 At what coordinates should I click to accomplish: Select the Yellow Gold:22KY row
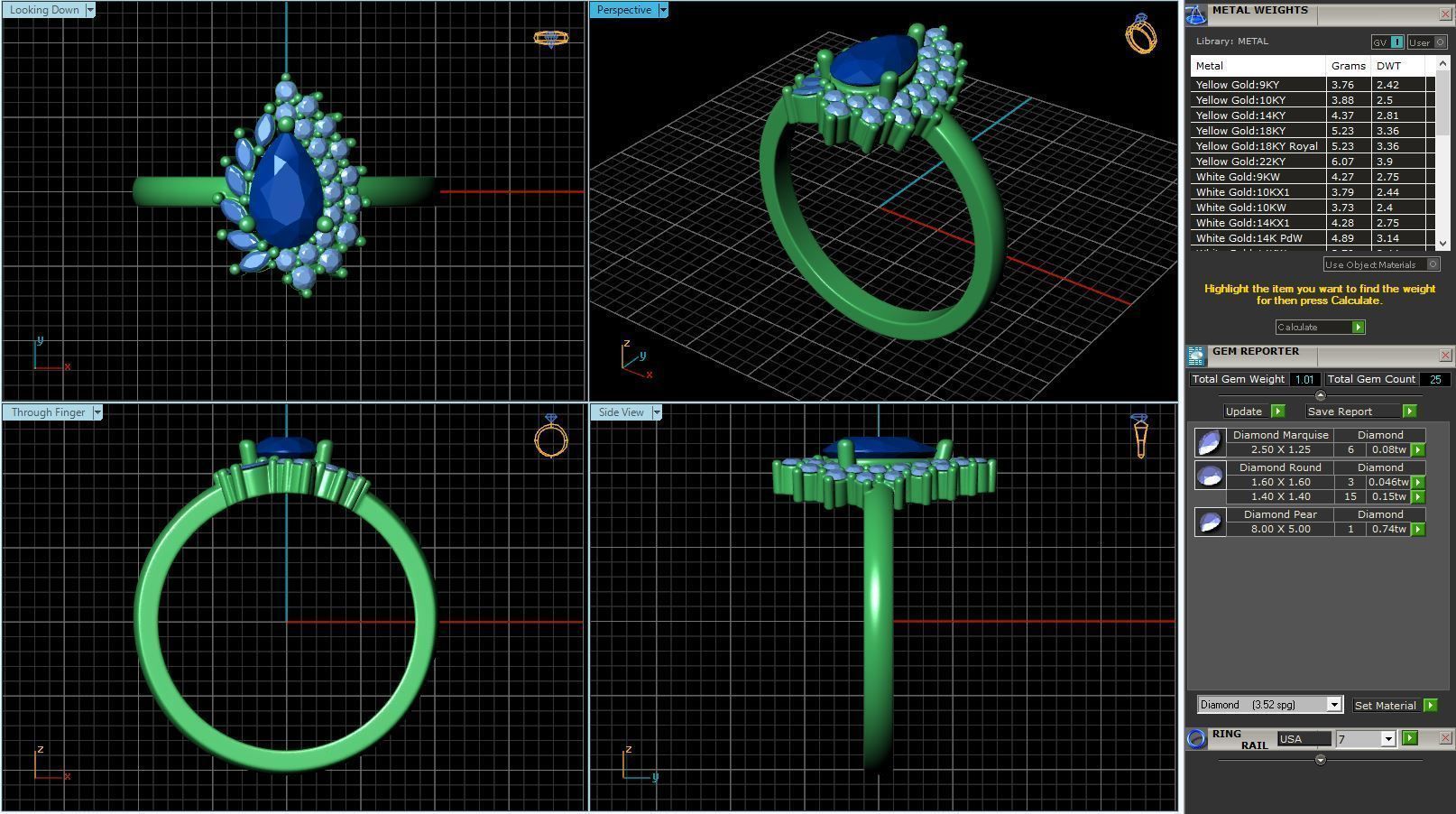[1313, 162]
